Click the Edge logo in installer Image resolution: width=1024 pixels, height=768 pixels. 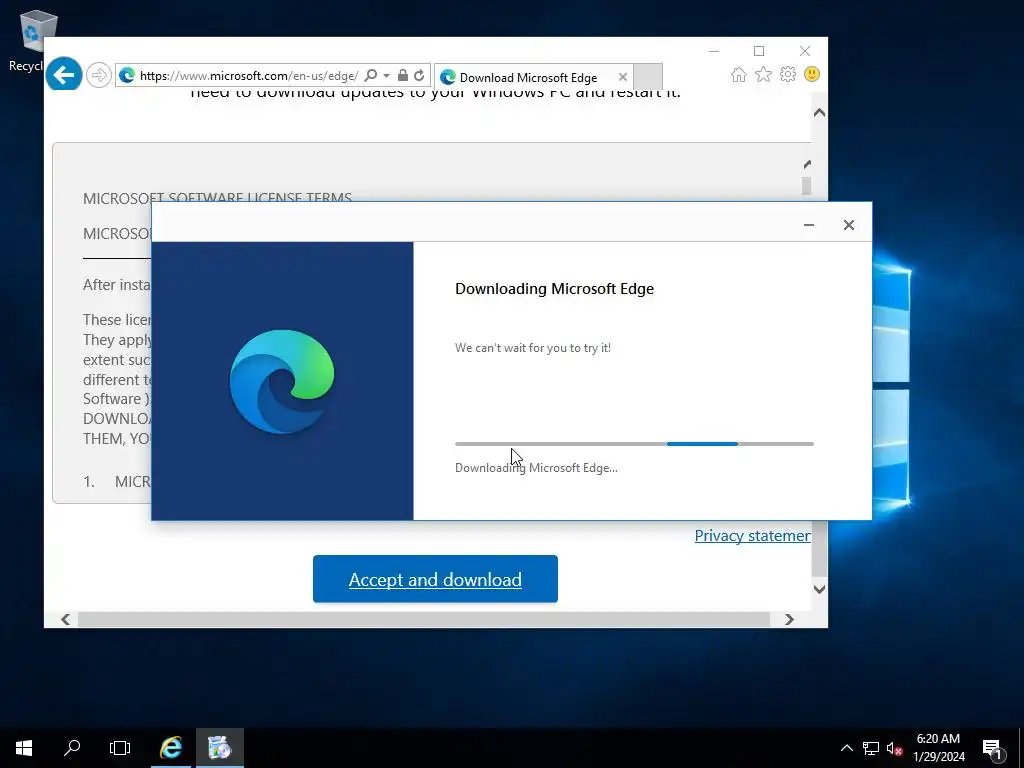point(282,381)
